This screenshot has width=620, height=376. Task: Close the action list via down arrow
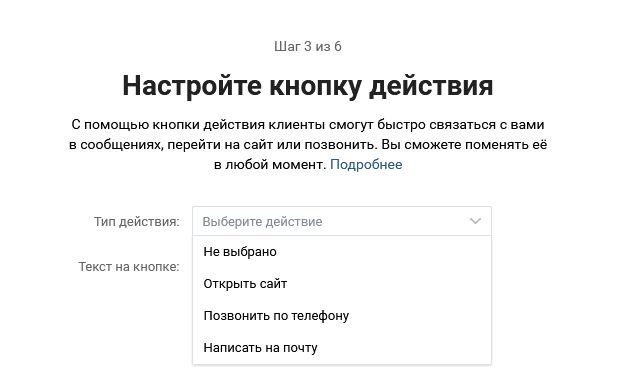(475, 221)
